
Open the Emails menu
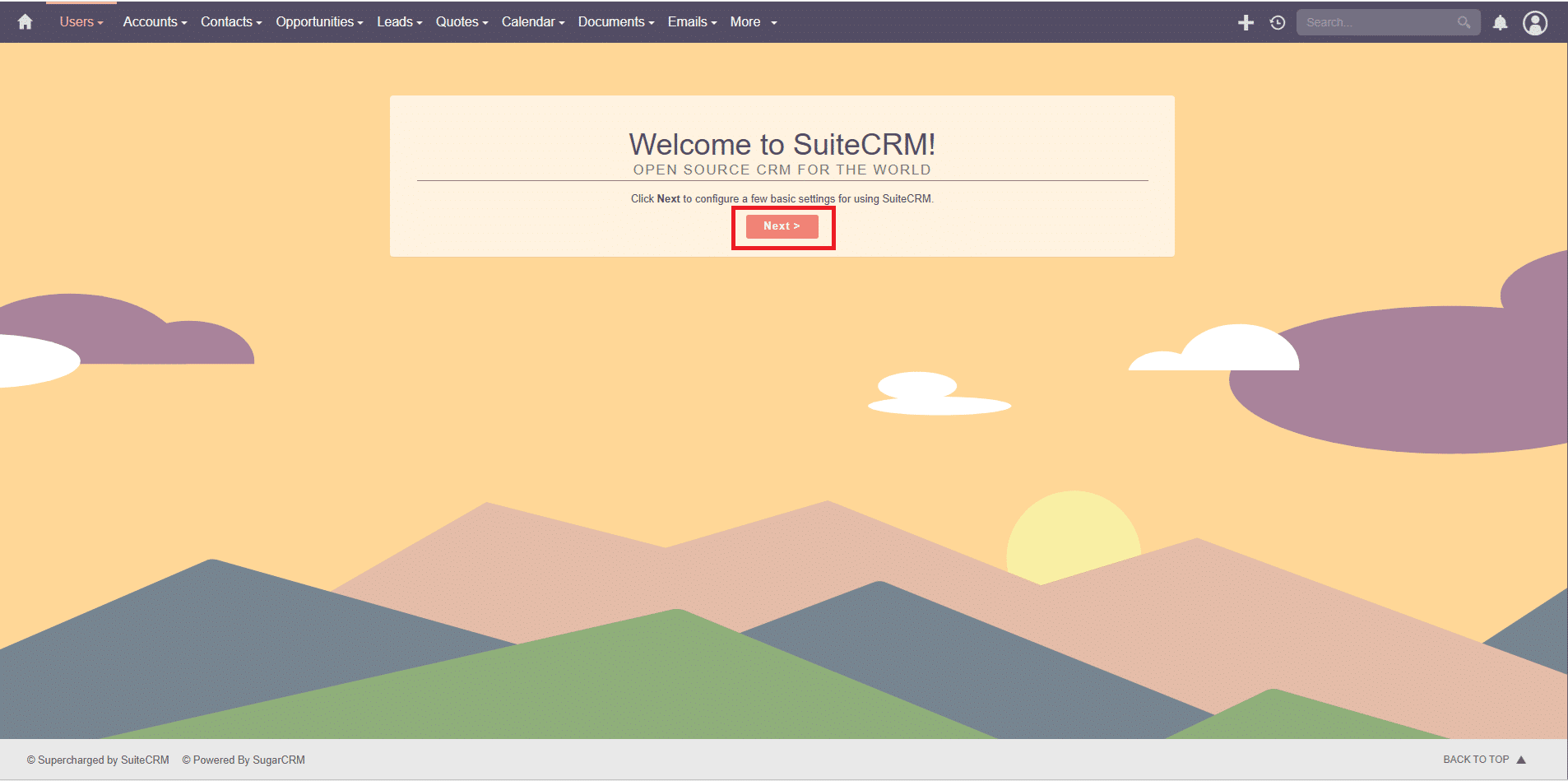(x=692, y=22)
